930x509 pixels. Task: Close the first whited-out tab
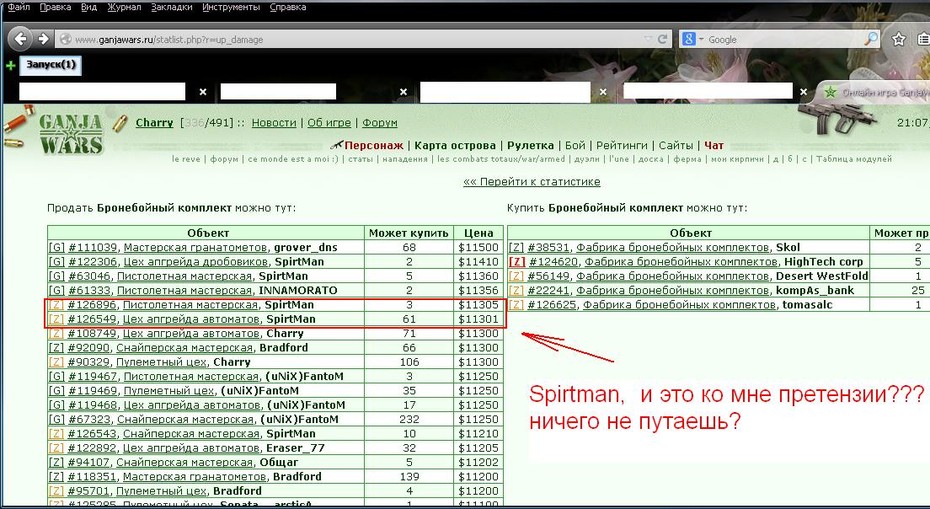(203, 92)
